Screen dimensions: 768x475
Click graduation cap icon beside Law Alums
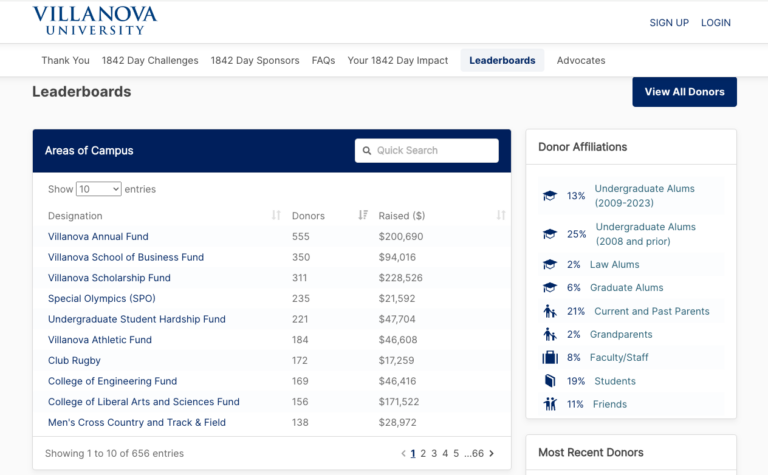pyautogui.click(x=550, y=264)
